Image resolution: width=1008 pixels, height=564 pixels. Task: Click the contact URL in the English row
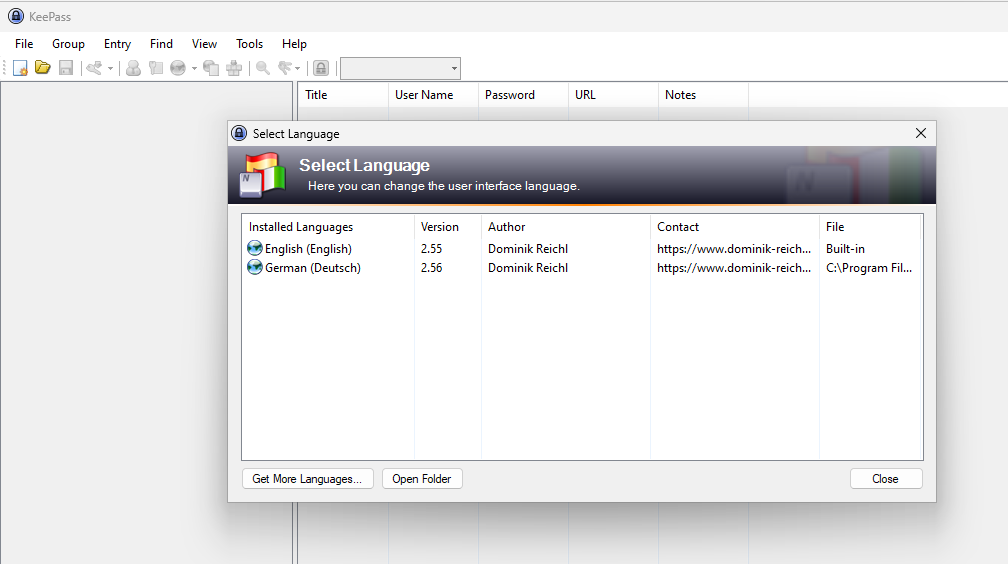pyautogui.click(x=734, y=248)
